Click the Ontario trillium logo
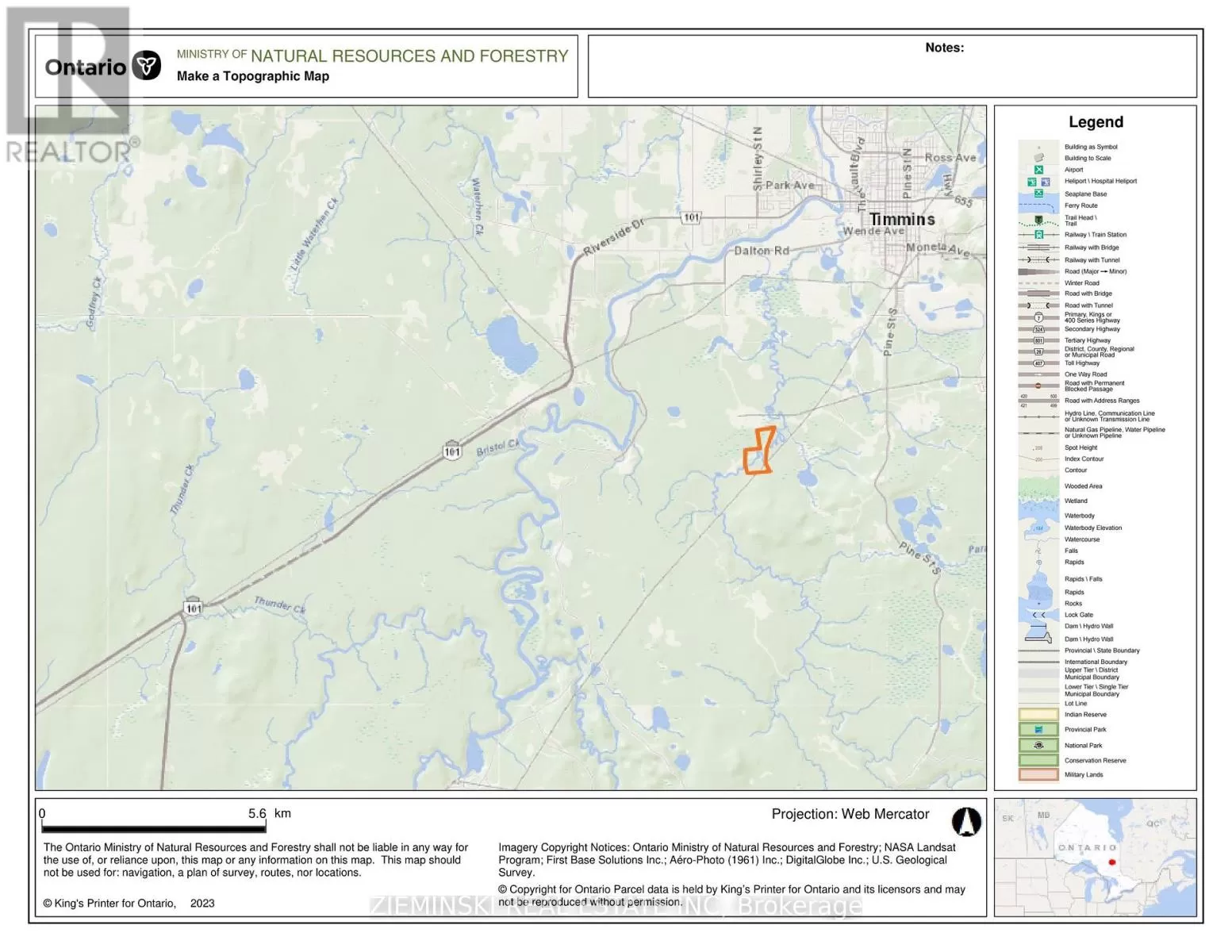The height and width of the screenshot is (952, 1232). (146, 66)
